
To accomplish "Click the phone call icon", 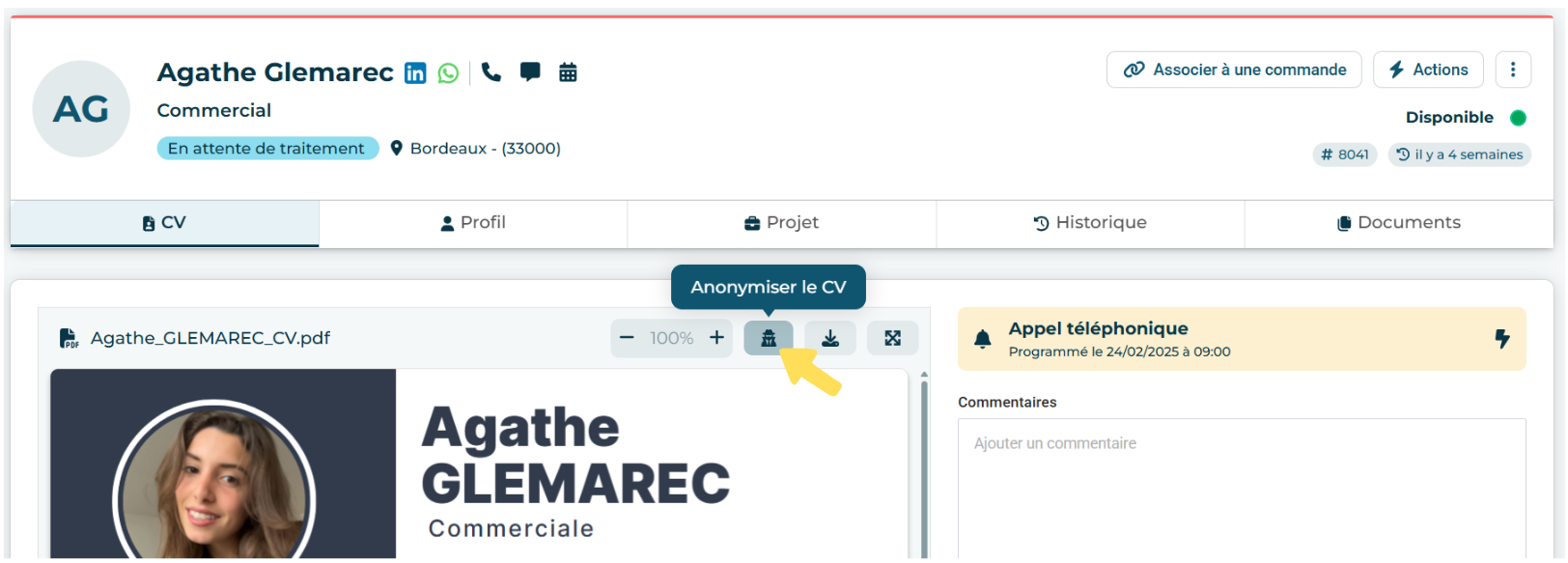I will click(491, 72).
